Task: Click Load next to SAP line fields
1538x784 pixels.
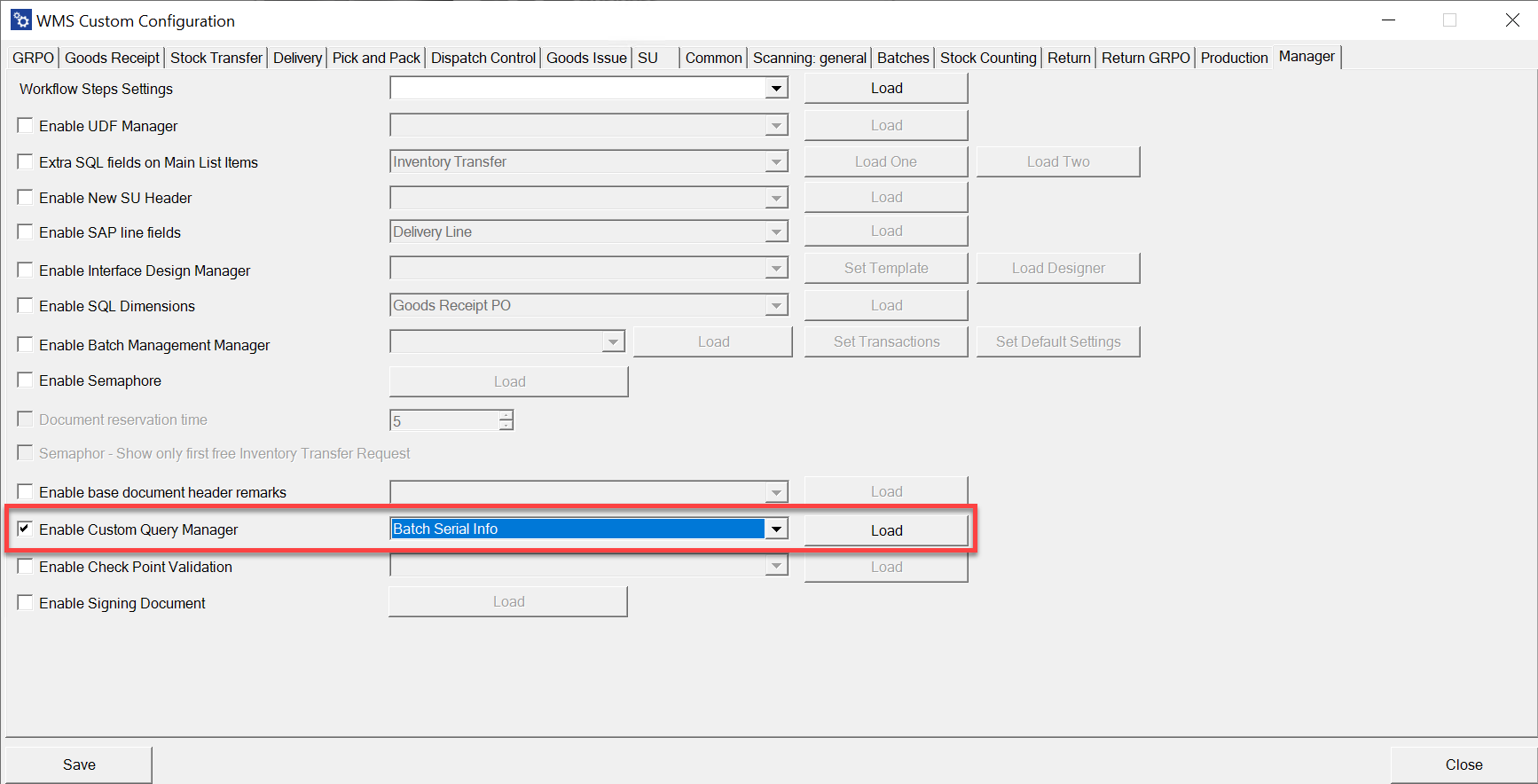Action: point(886,231)
